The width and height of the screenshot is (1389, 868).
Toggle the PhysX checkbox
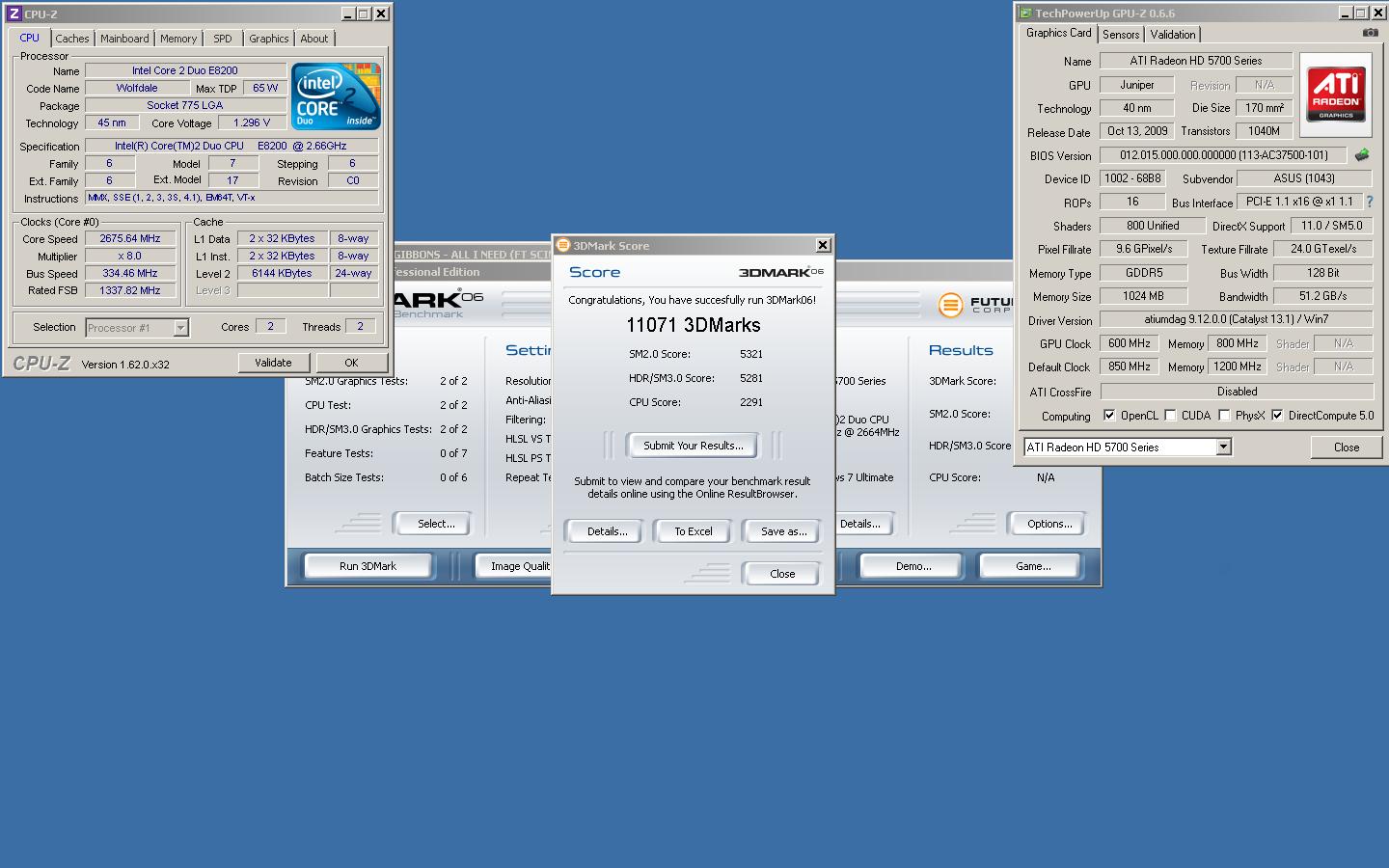pyautogui.click(x=1224, y=416)
